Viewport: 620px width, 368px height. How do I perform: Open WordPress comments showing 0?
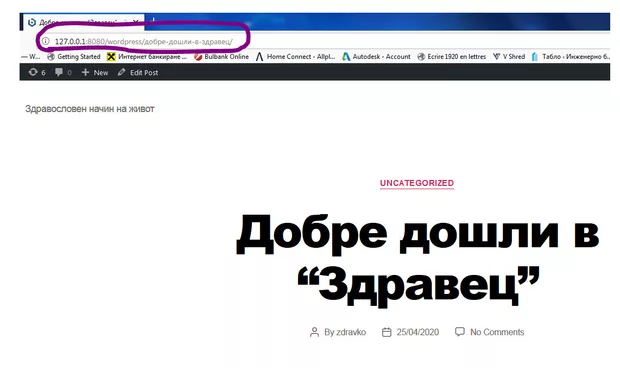click(x=63, y=72)
